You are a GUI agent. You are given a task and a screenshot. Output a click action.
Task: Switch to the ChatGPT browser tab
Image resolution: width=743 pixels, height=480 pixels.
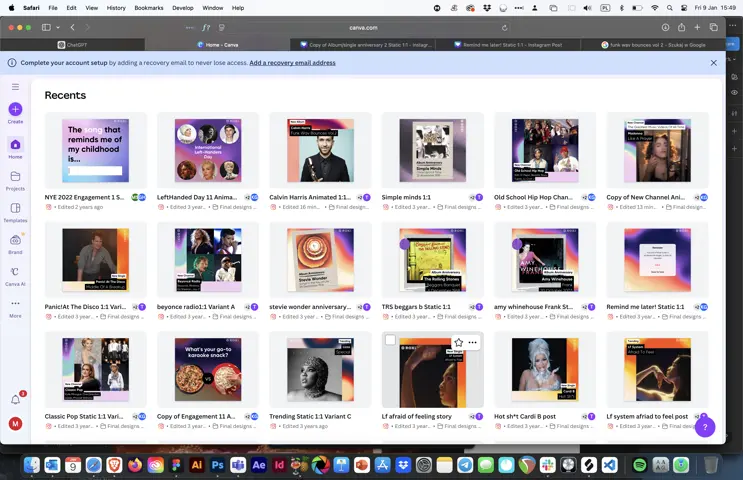[x=74, y=44]
